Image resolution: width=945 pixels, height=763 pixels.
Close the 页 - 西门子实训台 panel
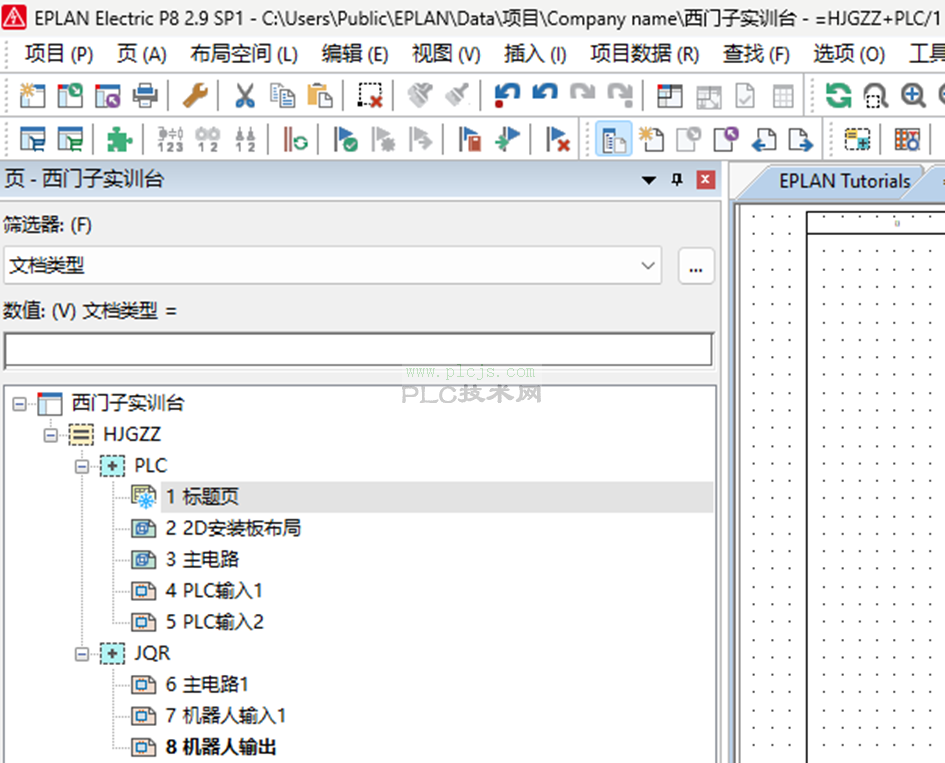coord(706,180)
